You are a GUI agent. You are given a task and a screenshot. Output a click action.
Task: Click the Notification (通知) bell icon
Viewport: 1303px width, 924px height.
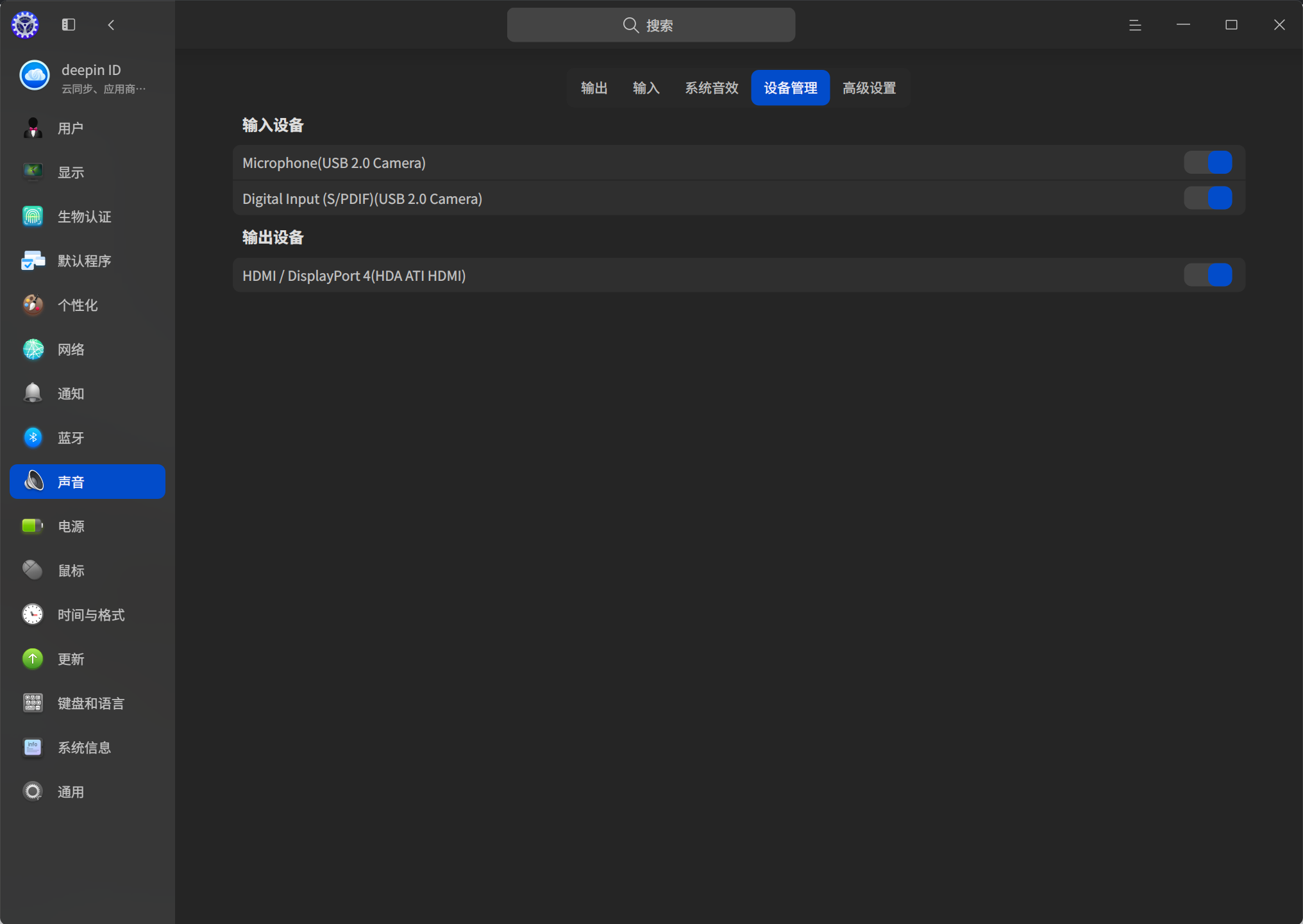pos(33,393)
